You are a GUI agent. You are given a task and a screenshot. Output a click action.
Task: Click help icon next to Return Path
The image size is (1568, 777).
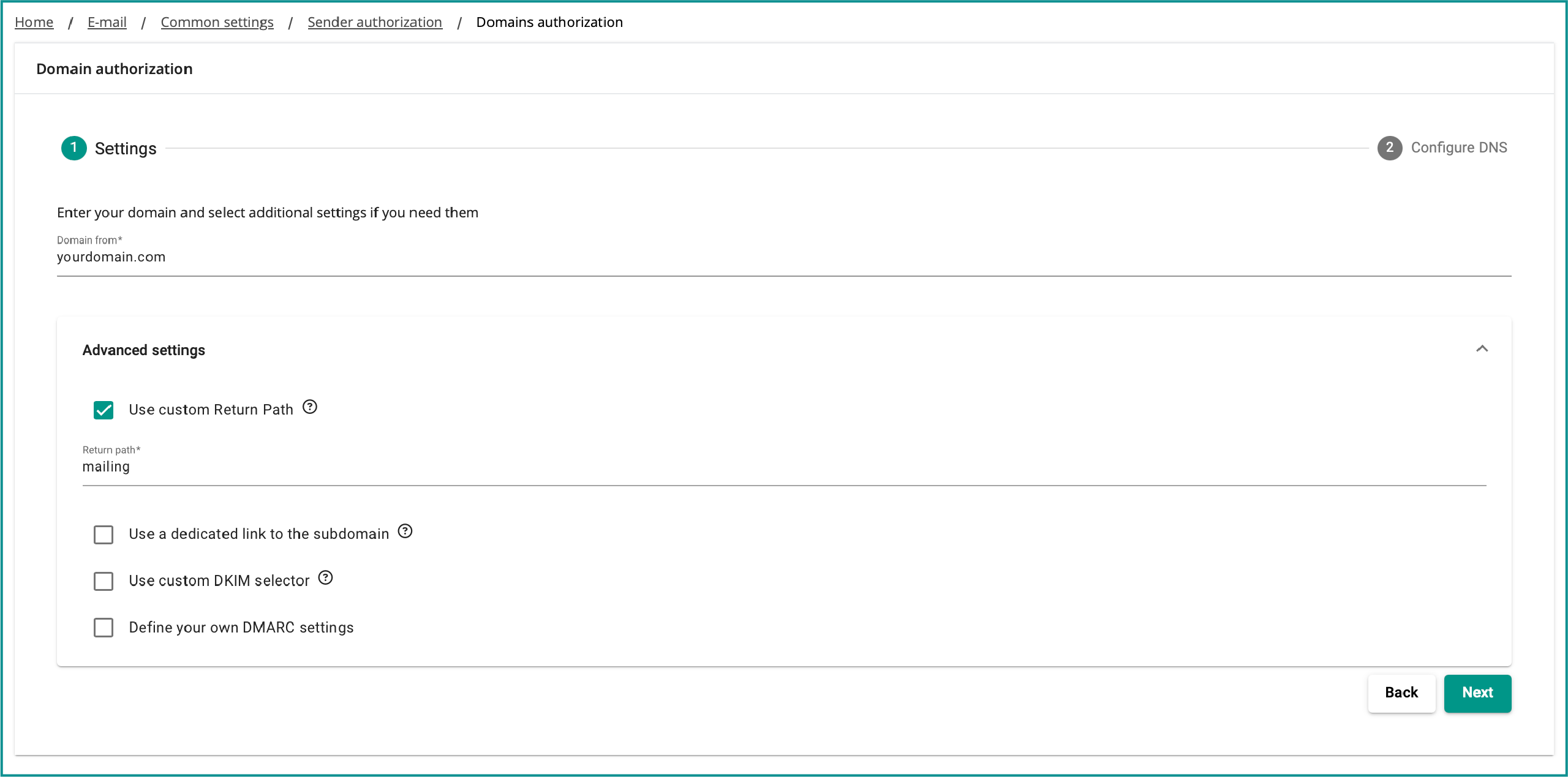[310, 407]
